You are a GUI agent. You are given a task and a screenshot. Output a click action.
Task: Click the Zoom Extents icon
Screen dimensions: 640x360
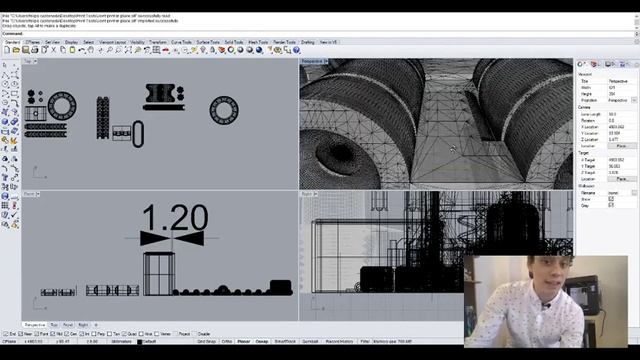point(128,50)
